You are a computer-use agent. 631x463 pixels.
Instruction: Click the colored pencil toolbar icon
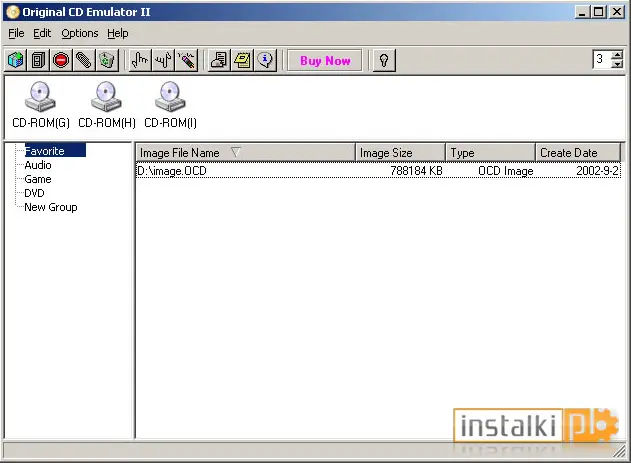click(x=186, y=61)
